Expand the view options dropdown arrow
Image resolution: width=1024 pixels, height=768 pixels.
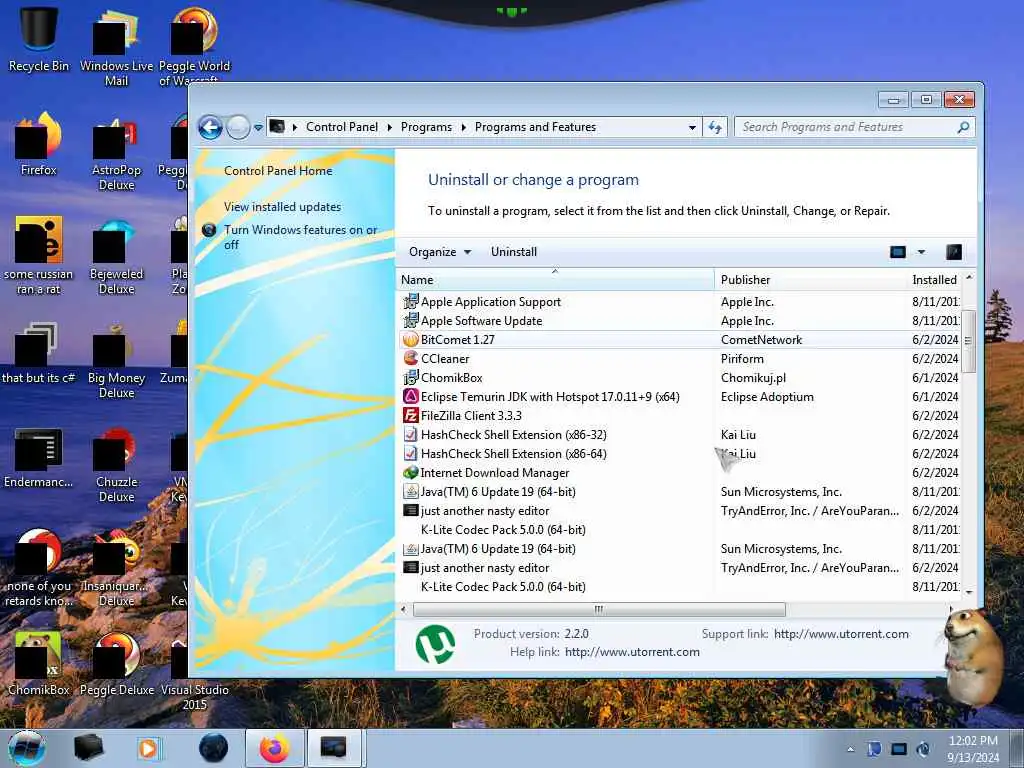coord(921,252)
